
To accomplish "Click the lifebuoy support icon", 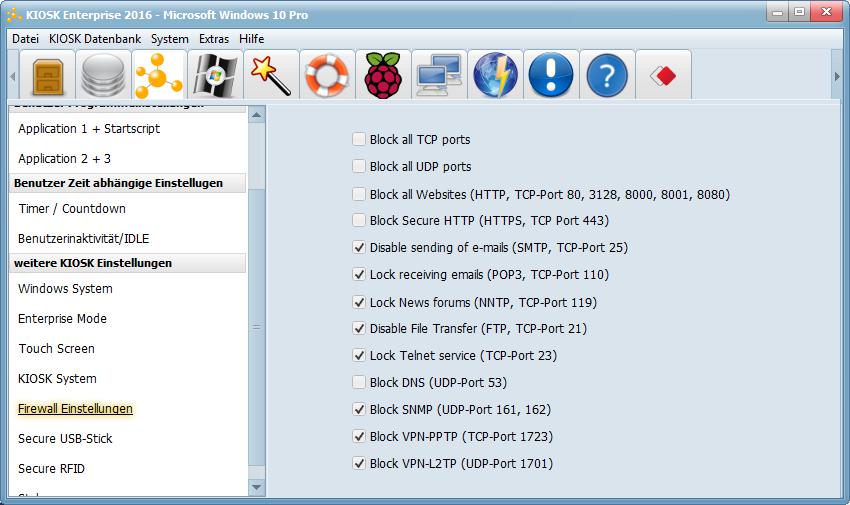I will point(327,75).
